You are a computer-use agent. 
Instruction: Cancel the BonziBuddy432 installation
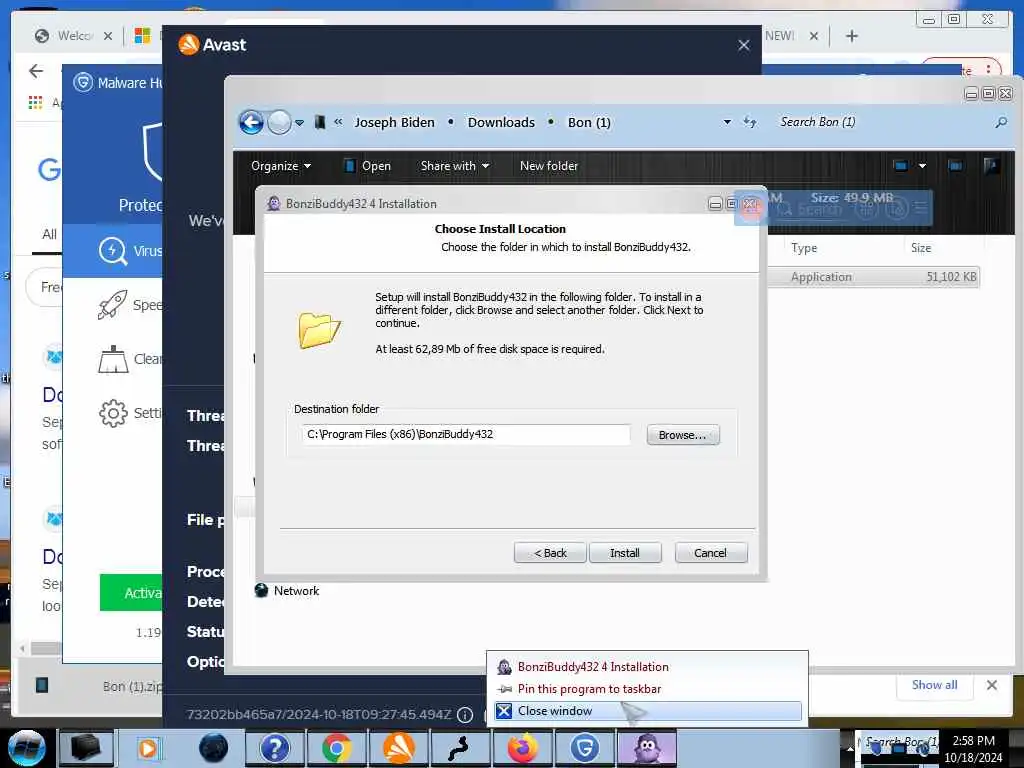click(x=711, y=552)
